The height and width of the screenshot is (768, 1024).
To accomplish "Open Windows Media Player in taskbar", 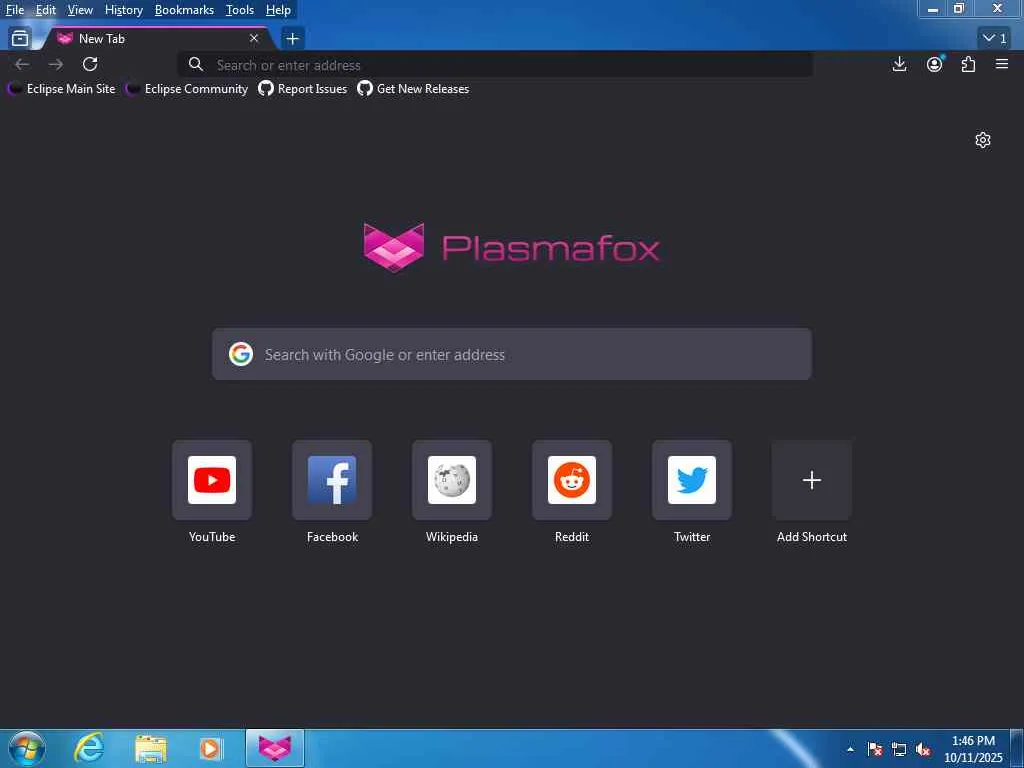I will coord(211,748).
